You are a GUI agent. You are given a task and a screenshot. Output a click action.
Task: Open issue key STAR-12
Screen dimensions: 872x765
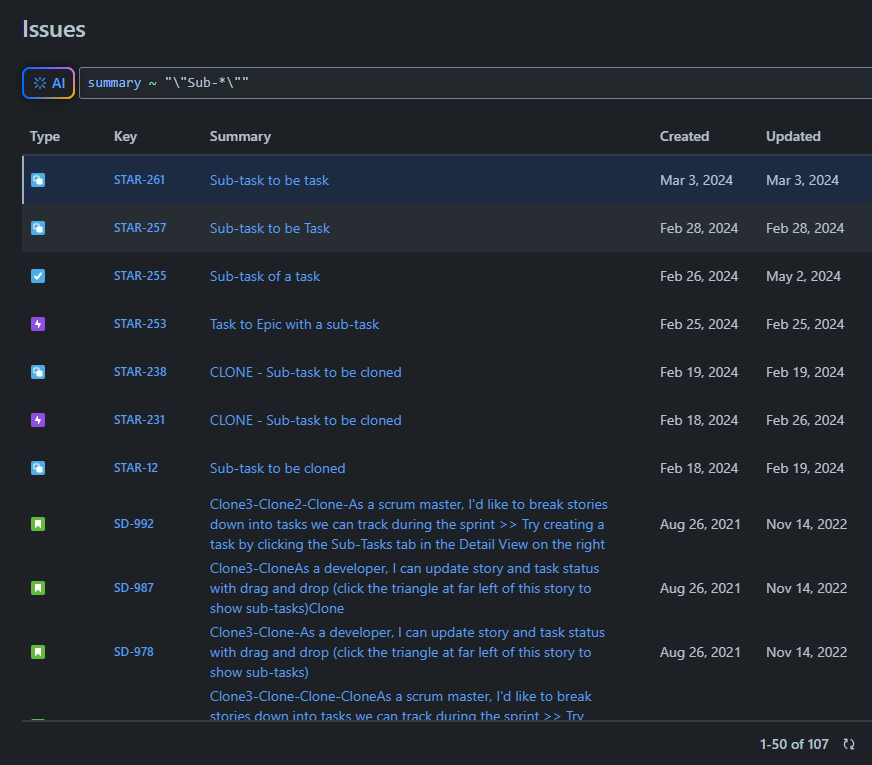click(x=136, y=468)
